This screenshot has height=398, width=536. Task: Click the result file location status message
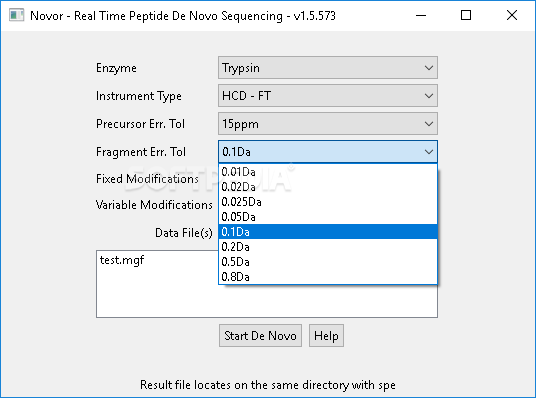tap(268, 385)
